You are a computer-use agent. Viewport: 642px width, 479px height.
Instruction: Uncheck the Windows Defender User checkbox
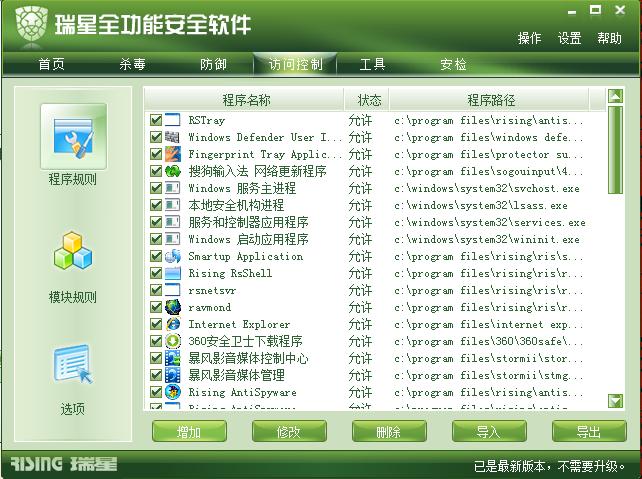(156, 137)
